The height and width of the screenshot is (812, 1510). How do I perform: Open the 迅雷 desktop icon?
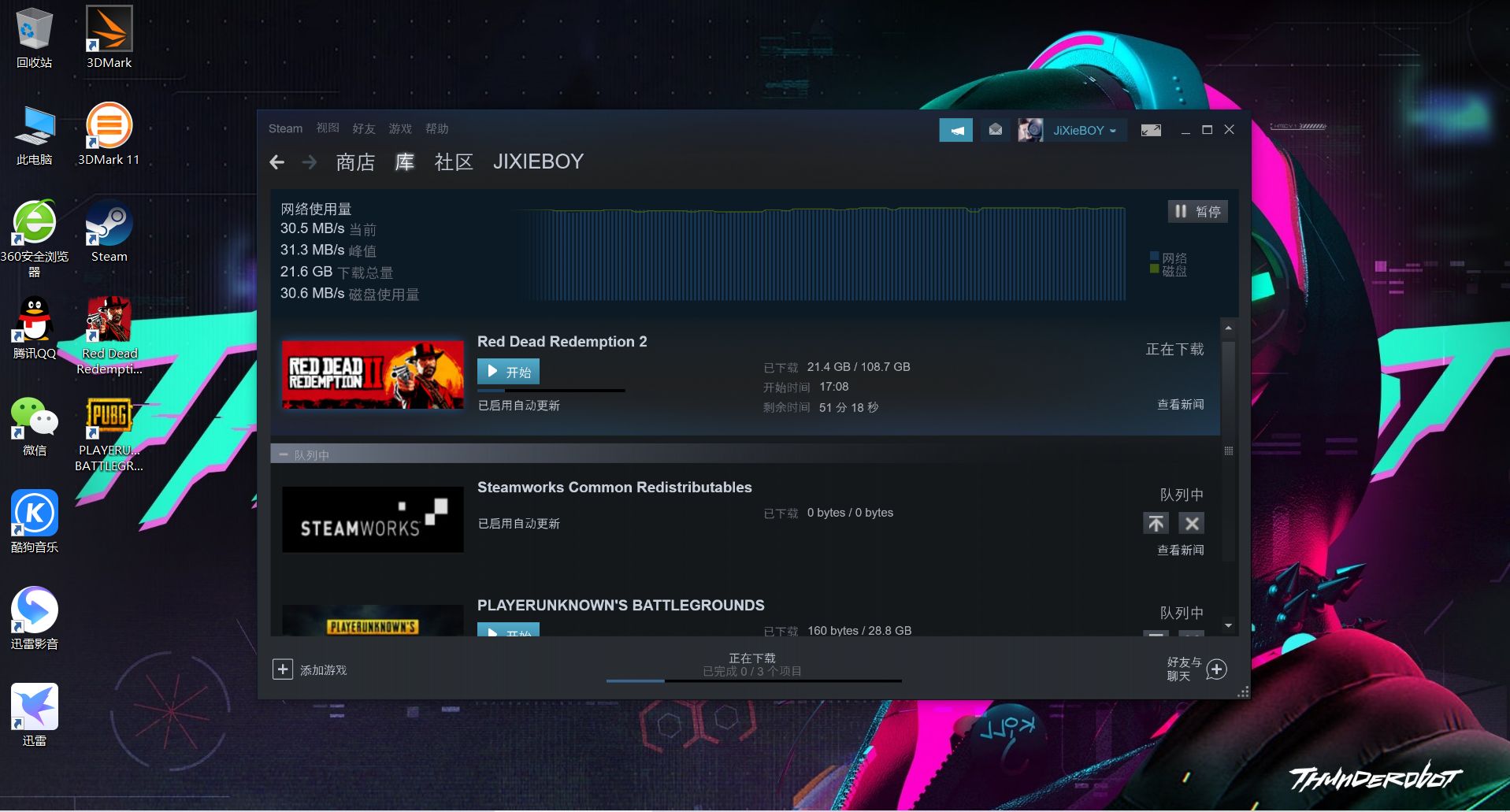[x=34, y=715]
